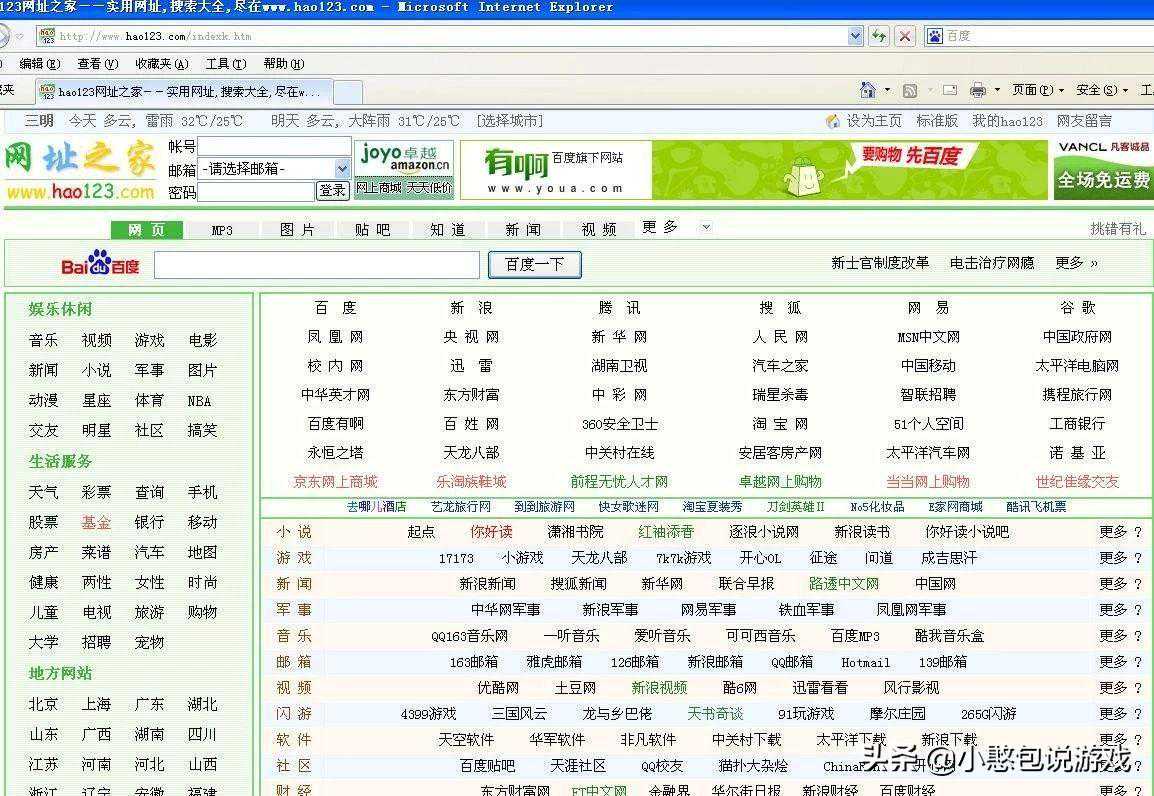Switch to the MP3 search tab
The image size is (1154, 796).
222,230
